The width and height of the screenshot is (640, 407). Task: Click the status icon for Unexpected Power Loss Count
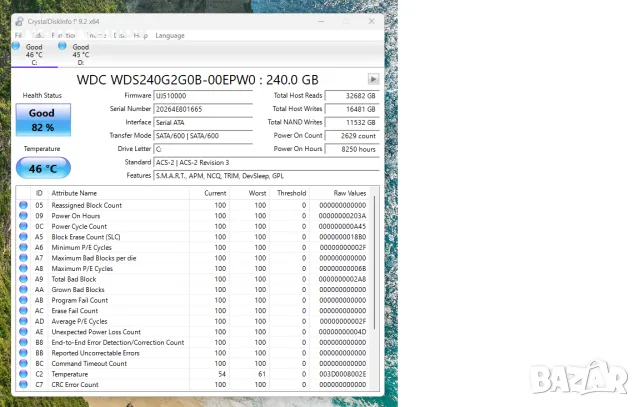point(23,332)
